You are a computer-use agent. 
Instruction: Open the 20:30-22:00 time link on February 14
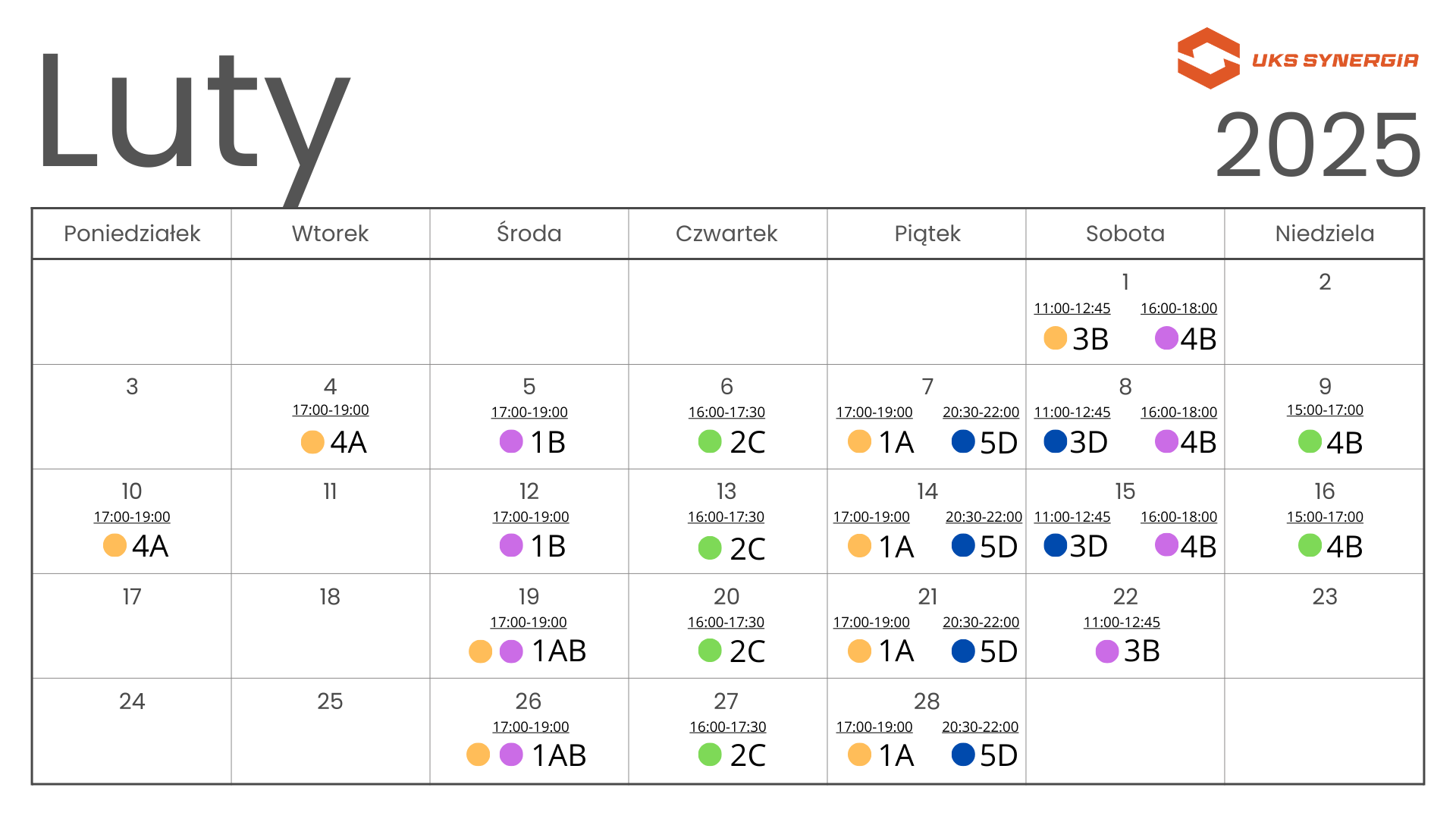(x=984, y=517)
